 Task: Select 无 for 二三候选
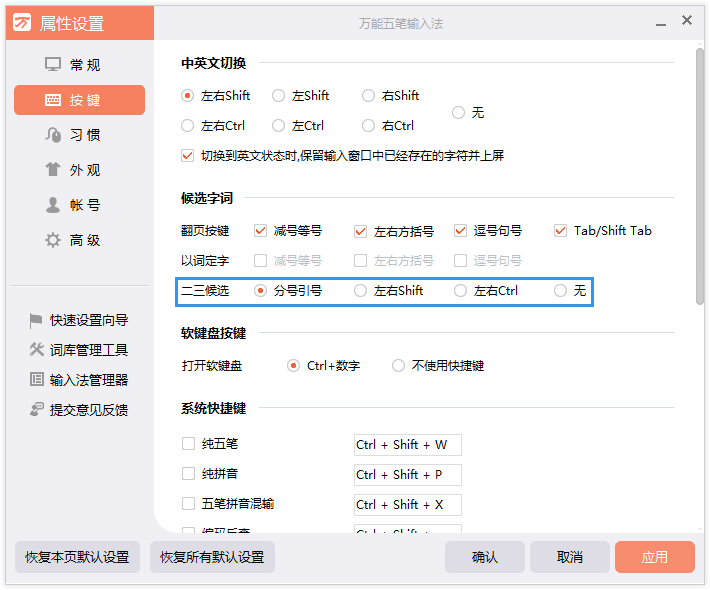click(x=561, y=290)
